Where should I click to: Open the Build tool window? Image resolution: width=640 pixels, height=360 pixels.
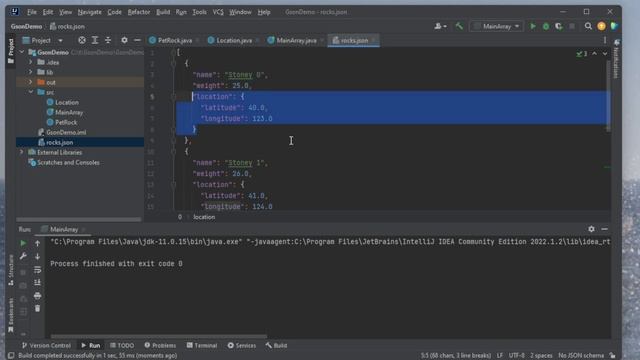tap(276, 345)
